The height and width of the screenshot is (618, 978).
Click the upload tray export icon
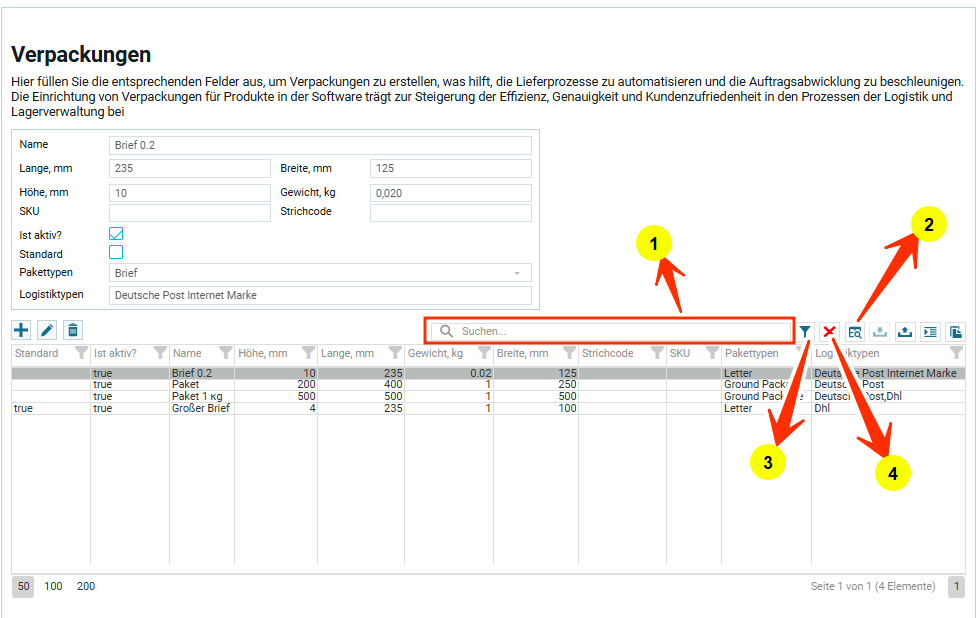[905, 331]
